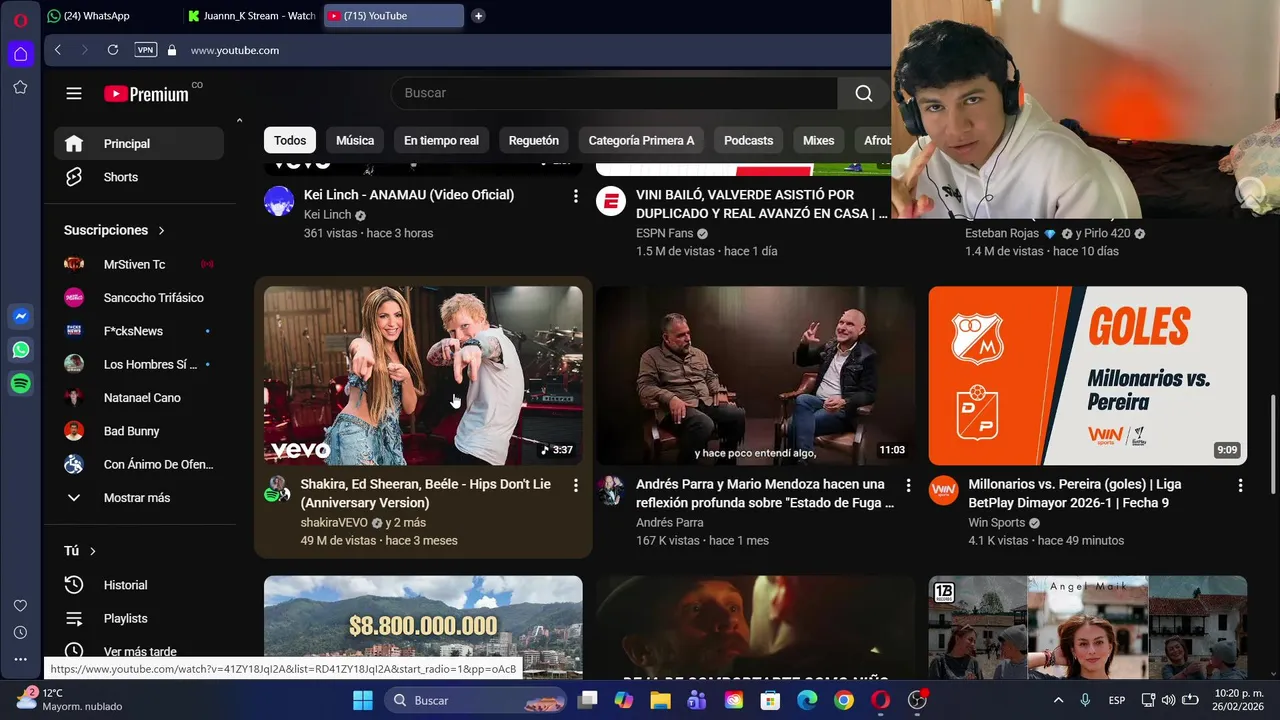Select the Música filter chip

355,141
